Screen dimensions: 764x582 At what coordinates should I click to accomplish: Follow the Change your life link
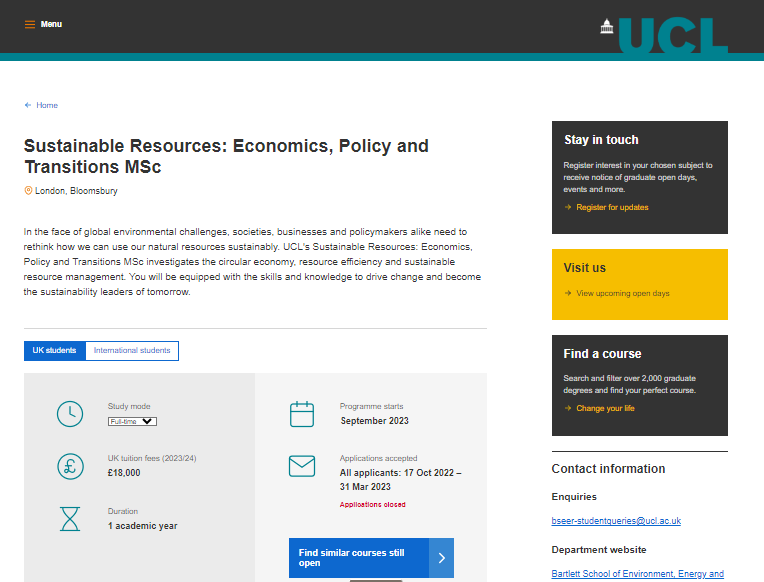(x=605, y=408)
